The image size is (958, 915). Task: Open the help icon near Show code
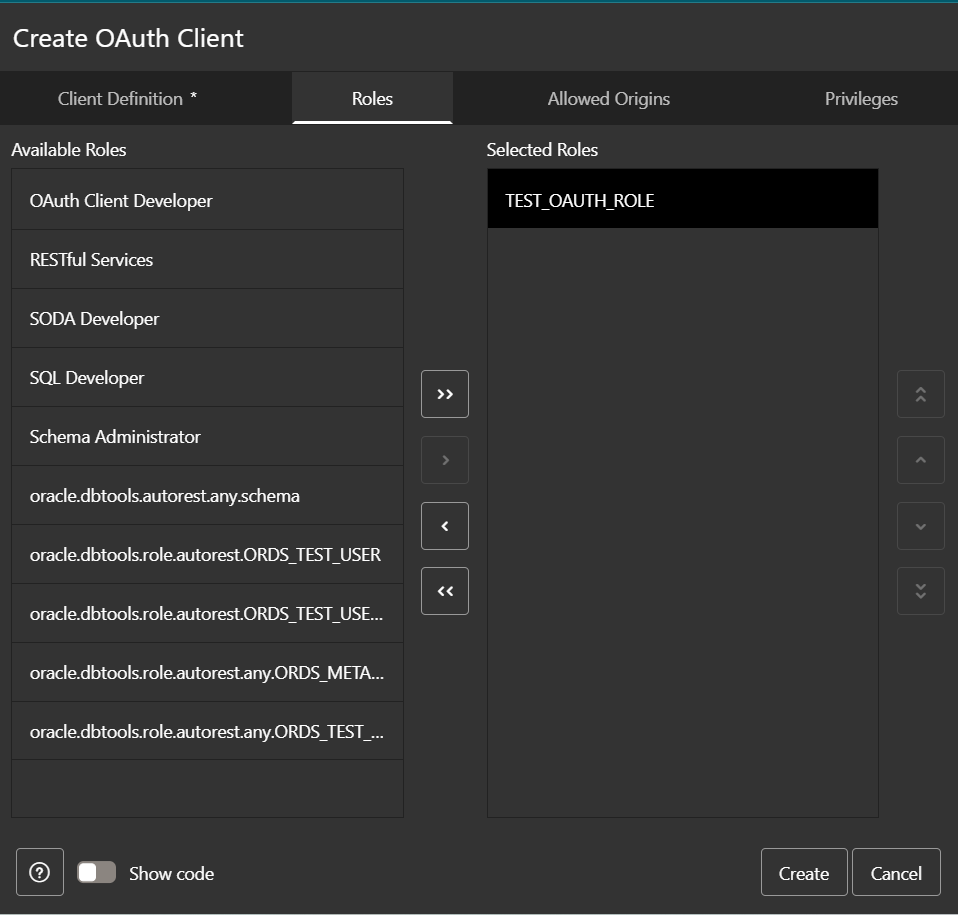[39, 872]
